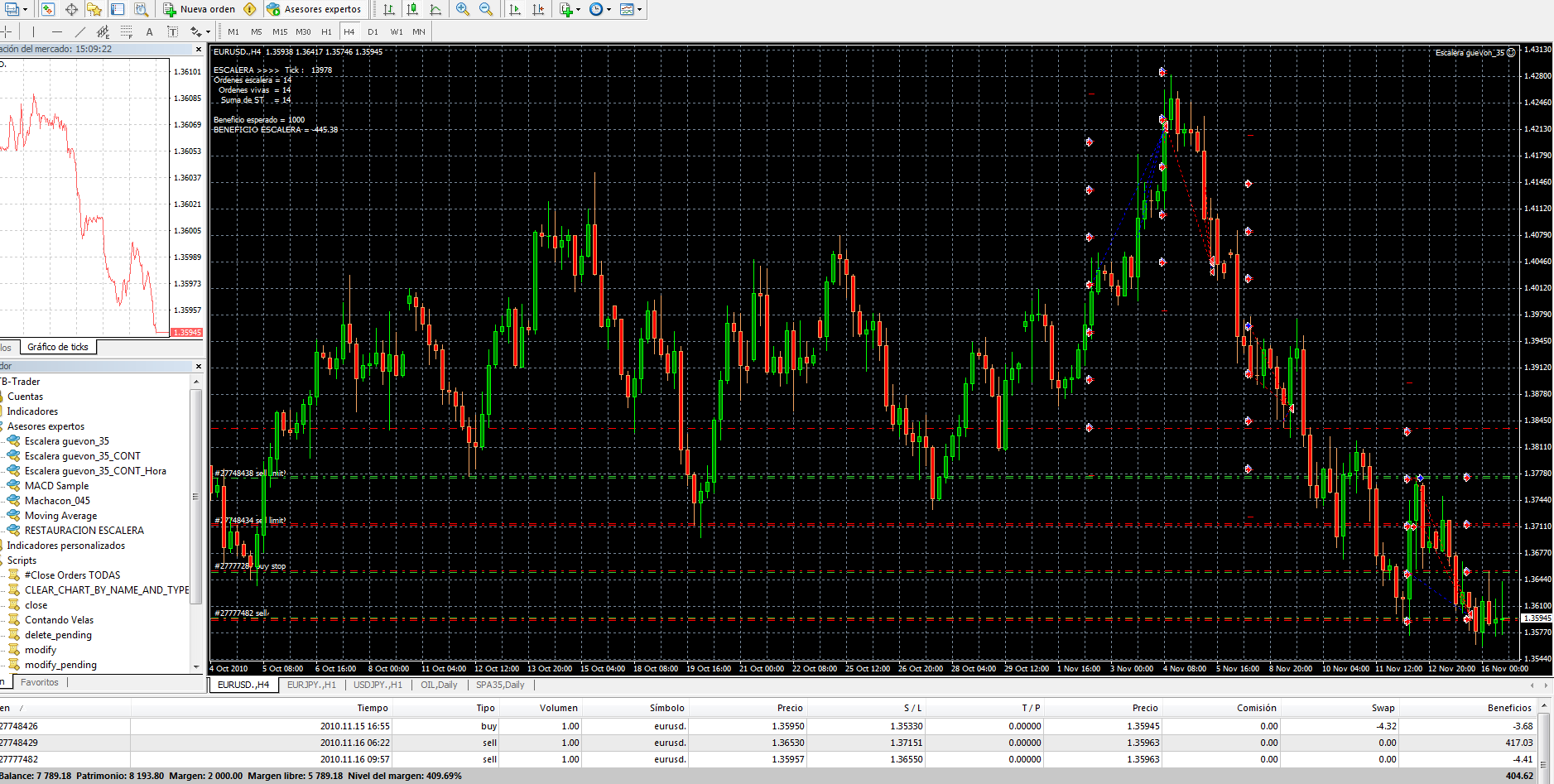Image resolution: width=1554 pixels, height=784 pixels.
Task: Switch to the EURJPY.,H1 chart tab
Action: coord(311,685)
